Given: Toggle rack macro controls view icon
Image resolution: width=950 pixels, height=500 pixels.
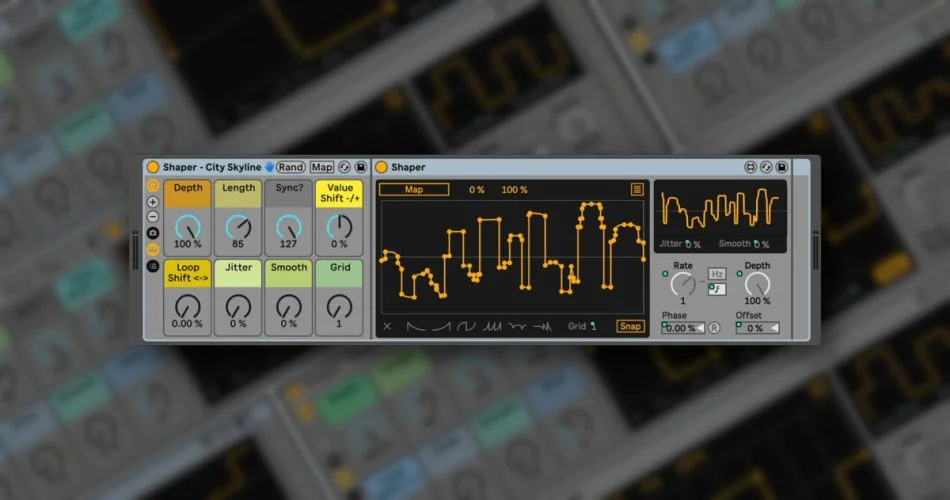Looking at the screenshot, I should [x=153, y=185].
